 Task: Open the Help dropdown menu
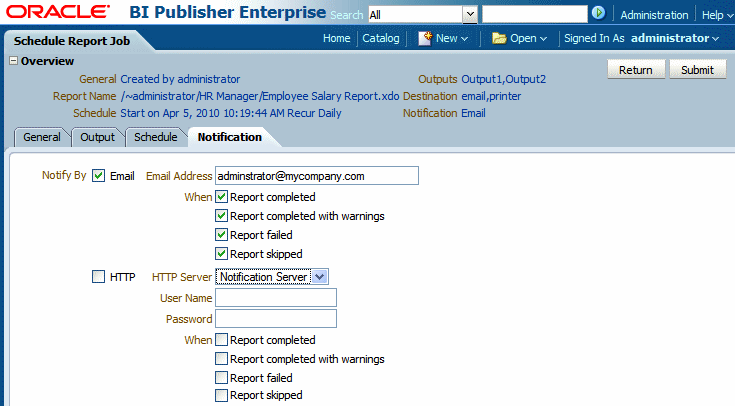[717, 15]
